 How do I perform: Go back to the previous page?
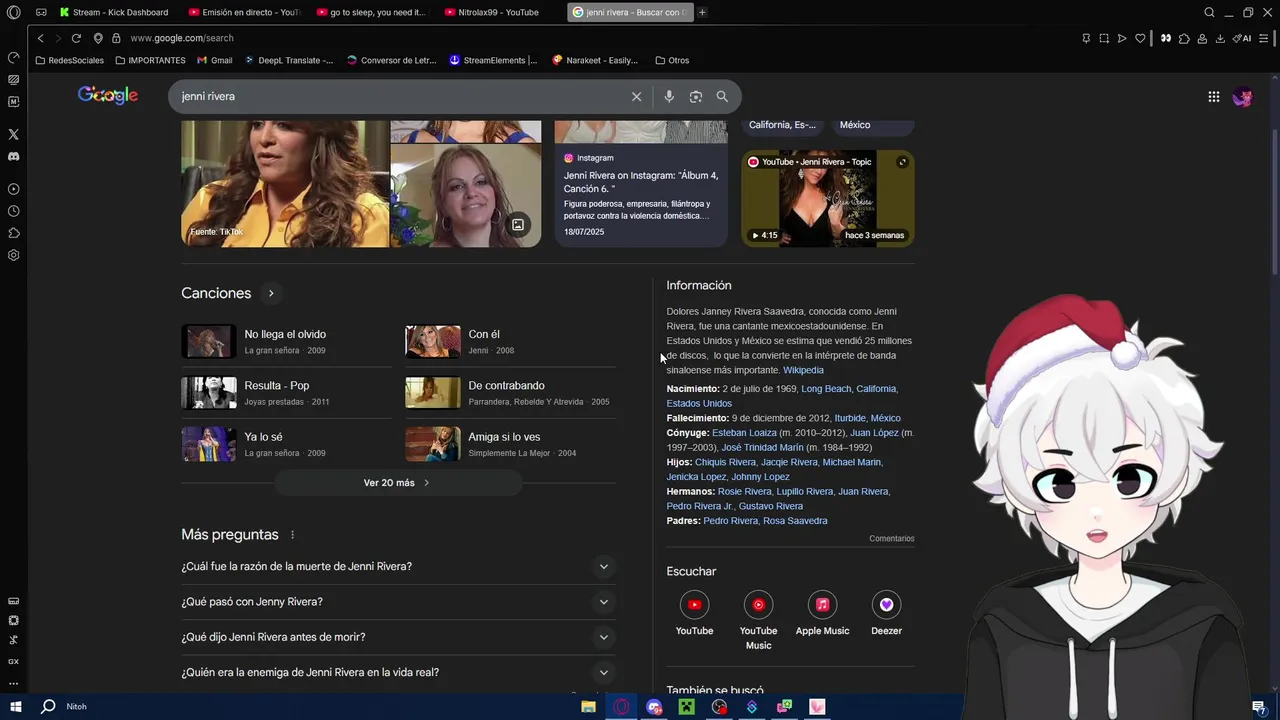pos(40,38)
